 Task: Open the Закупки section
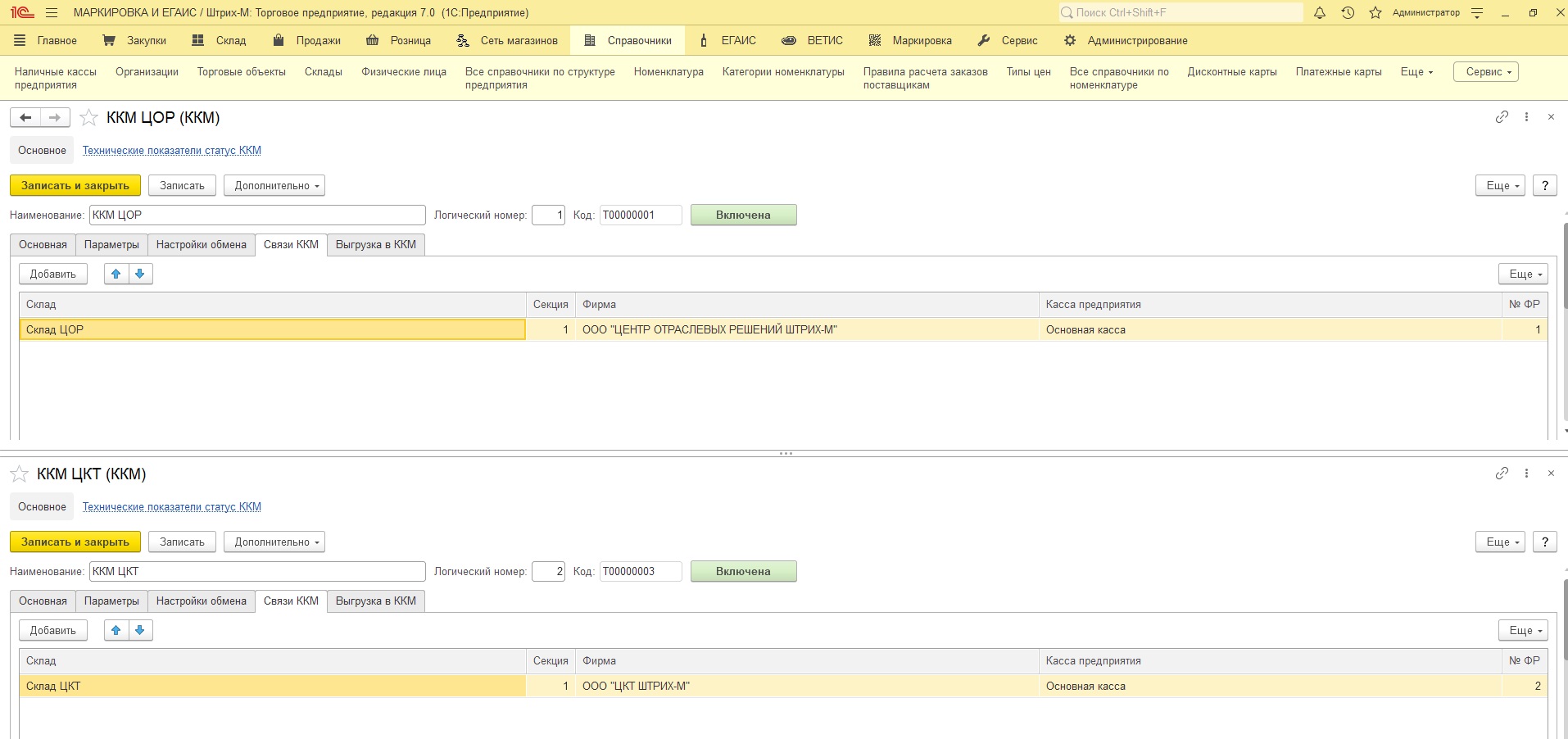[x=134, y=41]
